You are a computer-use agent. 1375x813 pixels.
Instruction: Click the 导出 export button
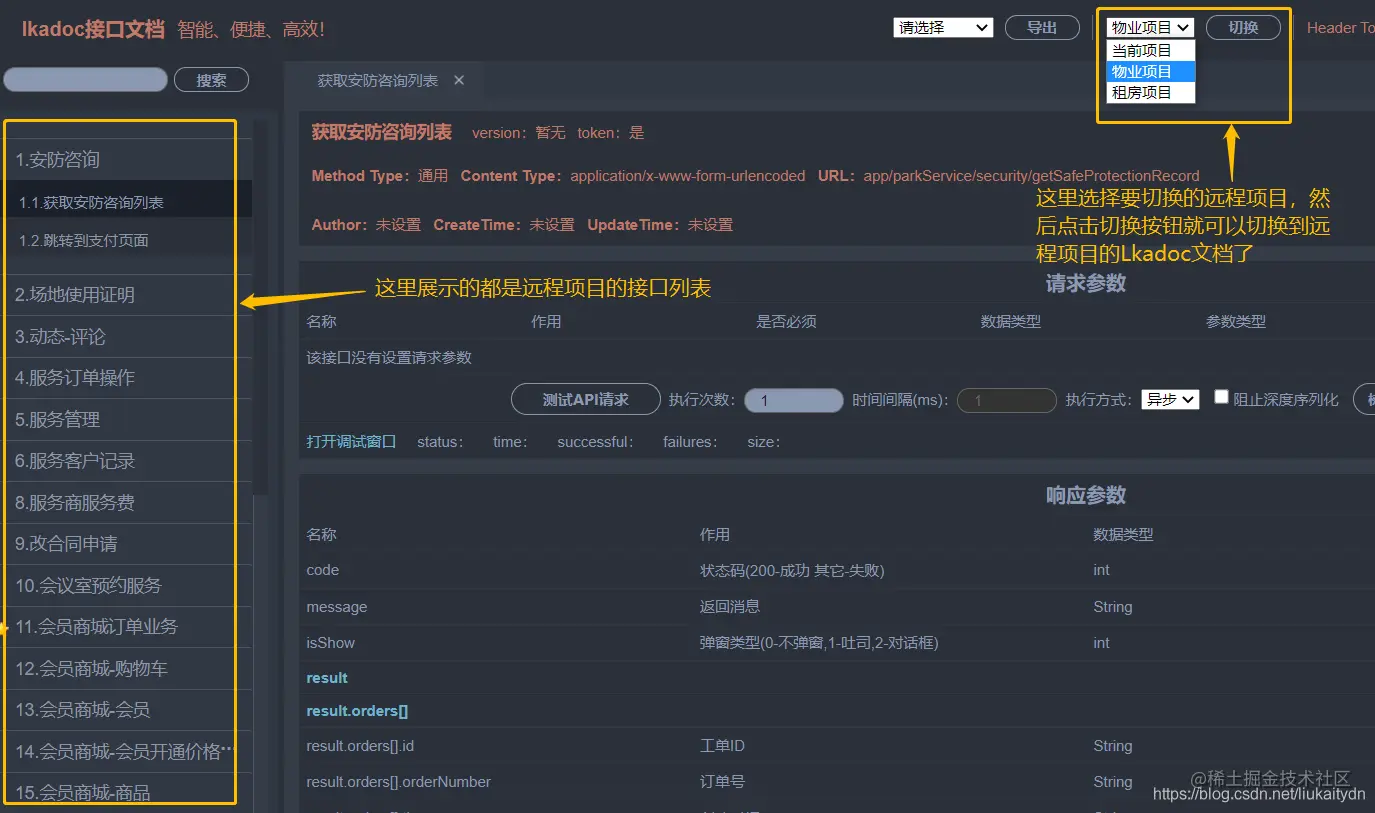pyautogui.click(x=1042, y=27)
